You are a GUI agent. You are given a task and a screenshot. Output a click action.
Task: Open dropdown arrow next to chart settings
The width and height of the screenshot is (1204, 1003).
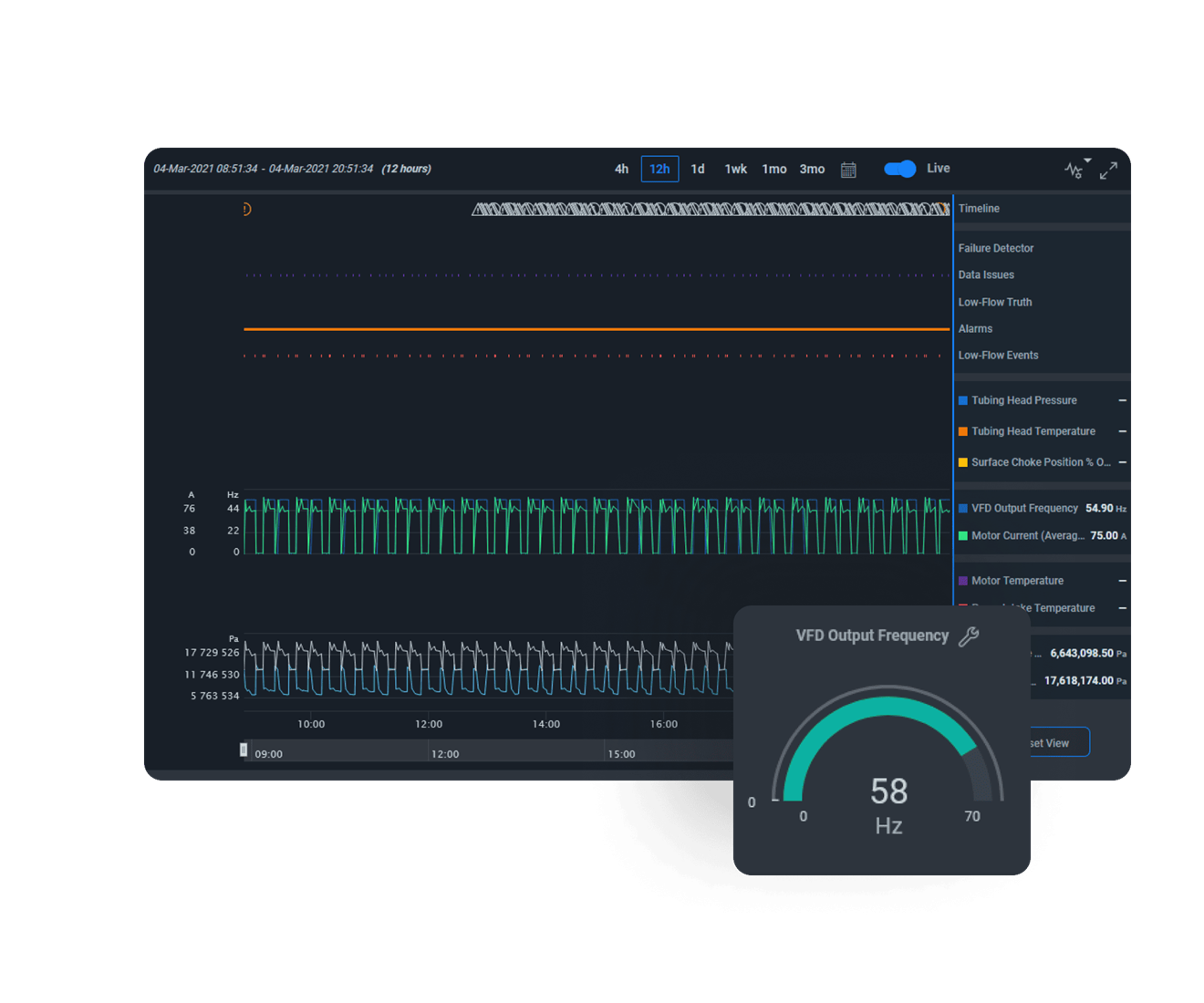(x=1087, y=160)
